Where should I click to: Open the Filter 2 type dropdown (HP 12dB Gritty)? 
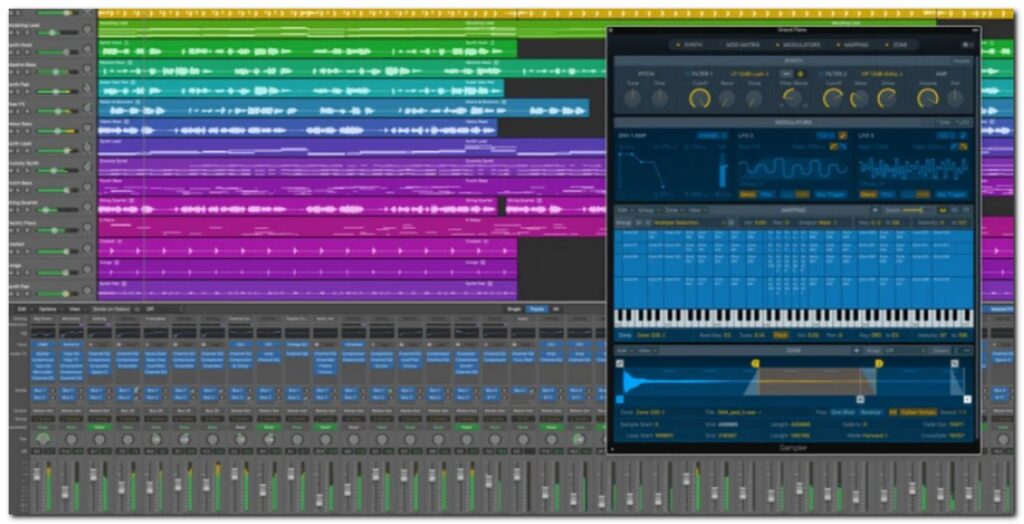coord(883,74)
